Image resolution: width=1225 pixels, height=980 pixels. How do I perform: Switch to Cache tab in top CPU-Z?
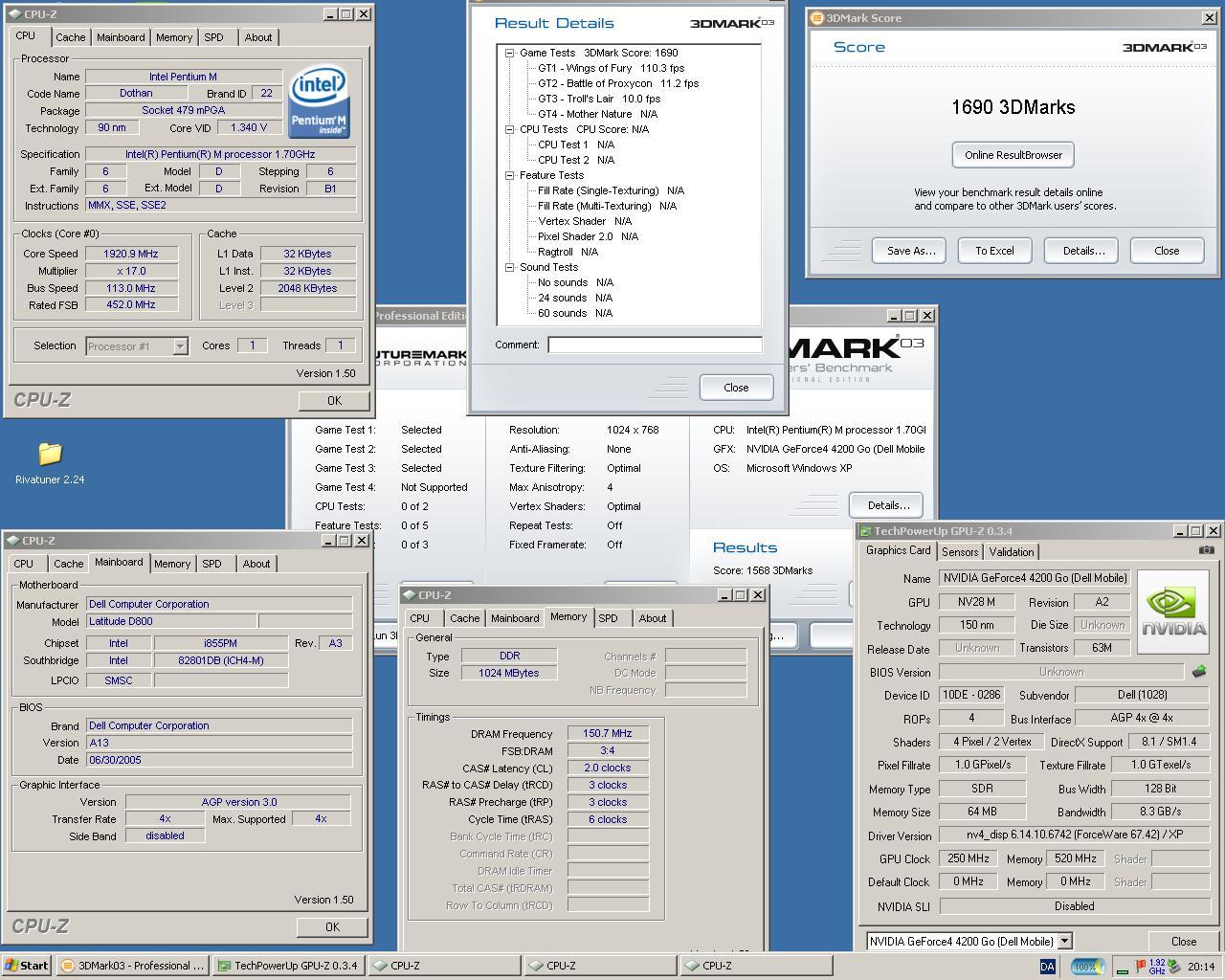[x=70, y=37]
